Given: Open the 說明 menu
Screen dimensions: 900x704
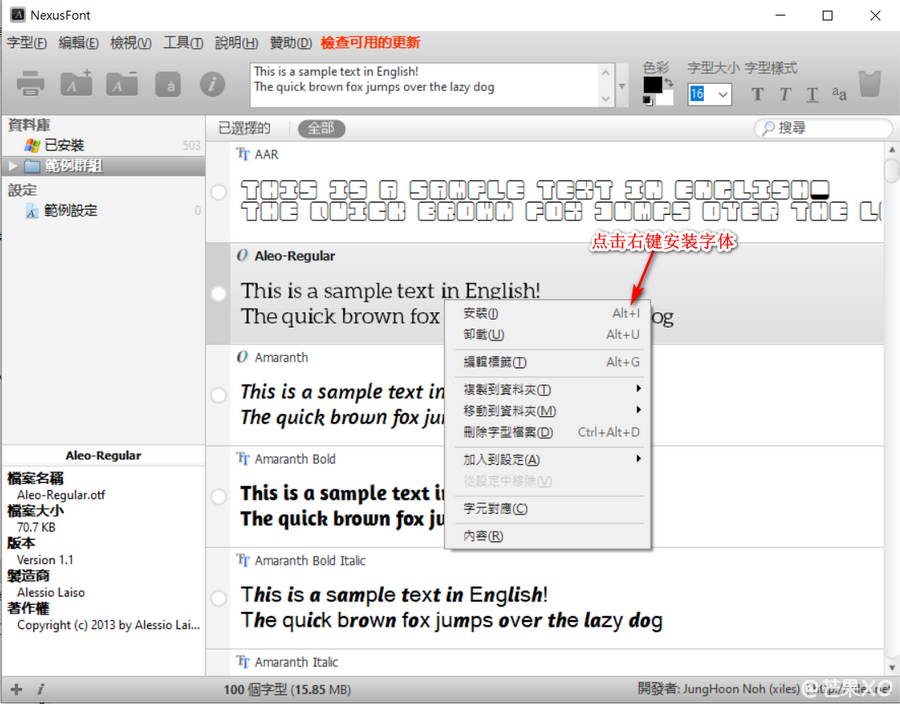Looking at the screenshot, I should pos(236,43).
